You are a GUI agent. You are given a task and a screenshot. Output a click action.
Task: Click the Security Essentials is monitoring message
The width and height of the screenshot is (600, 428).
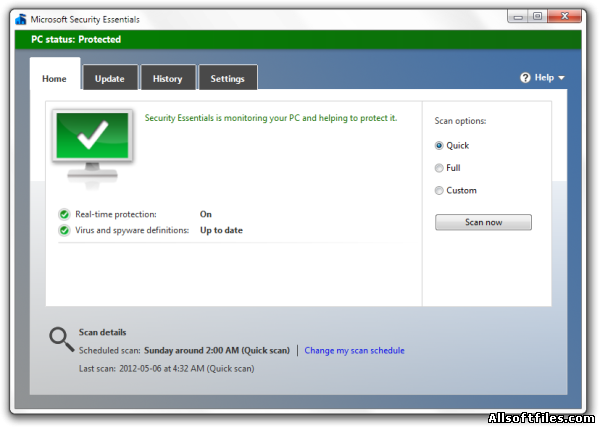coord(271,118)
